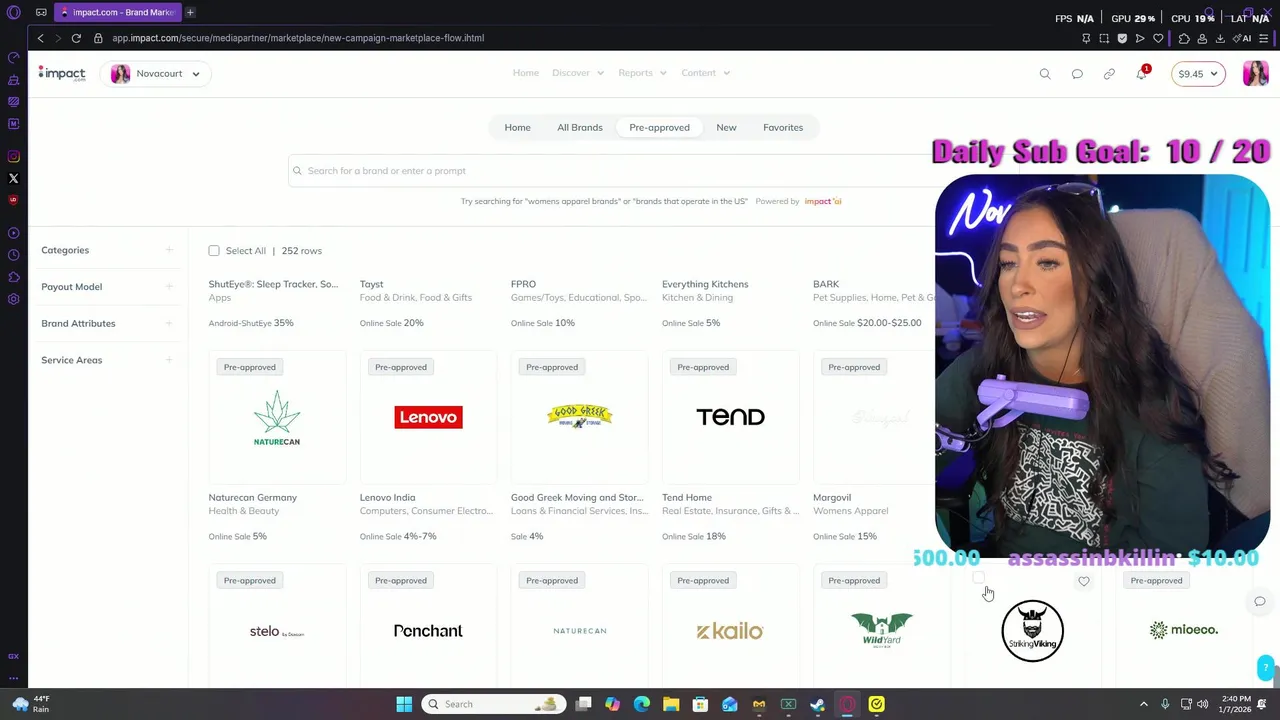This screenshot has width=1280, height=720.
Task: Open sidebar Extensions cube icon
Action: (x=13, y=277)
